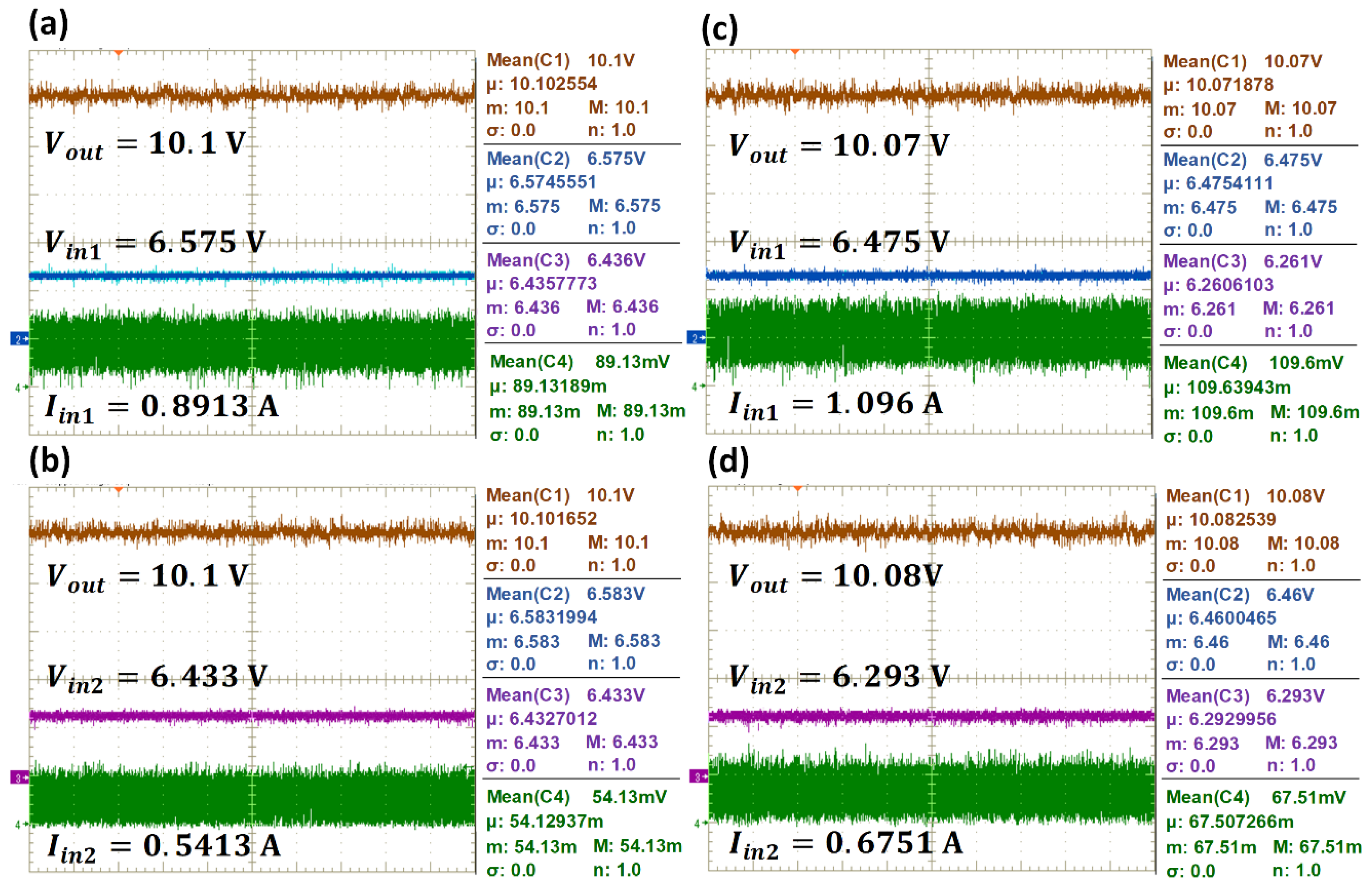Click the orange trigger marker in panel (b)

tap(118, 489)
